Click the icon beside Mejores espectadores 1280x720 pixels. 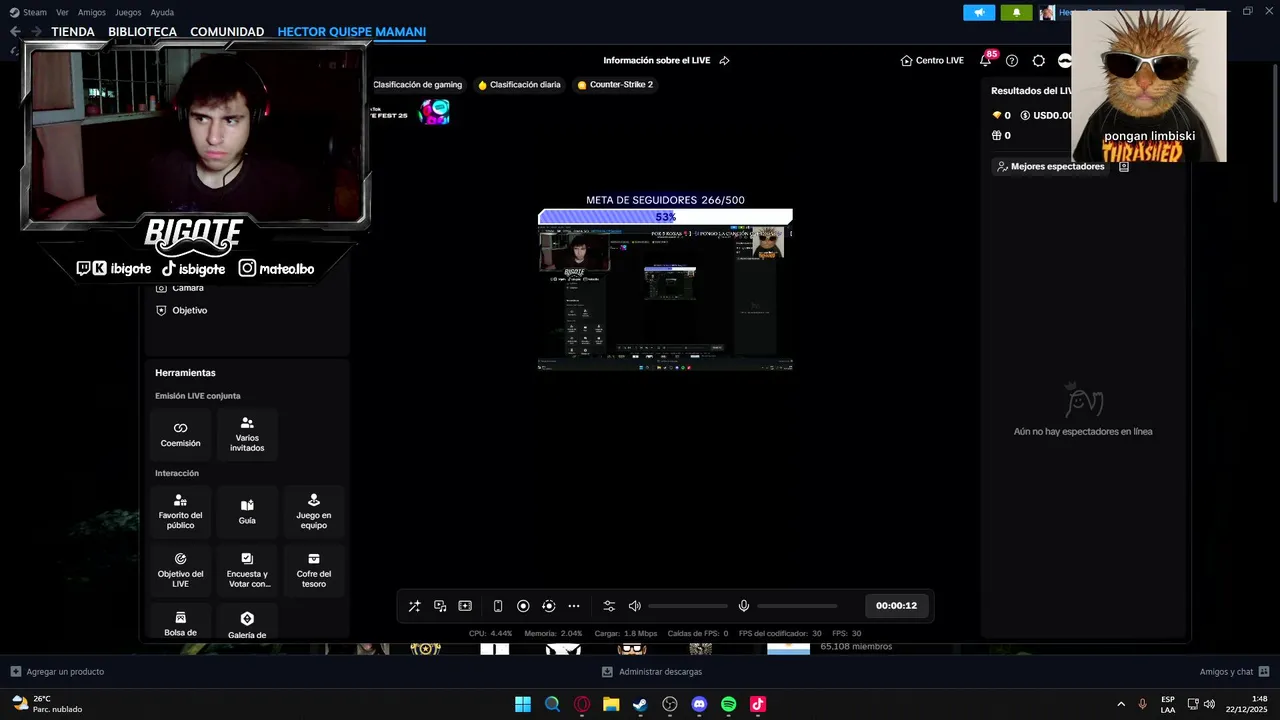coord(1124,167)
